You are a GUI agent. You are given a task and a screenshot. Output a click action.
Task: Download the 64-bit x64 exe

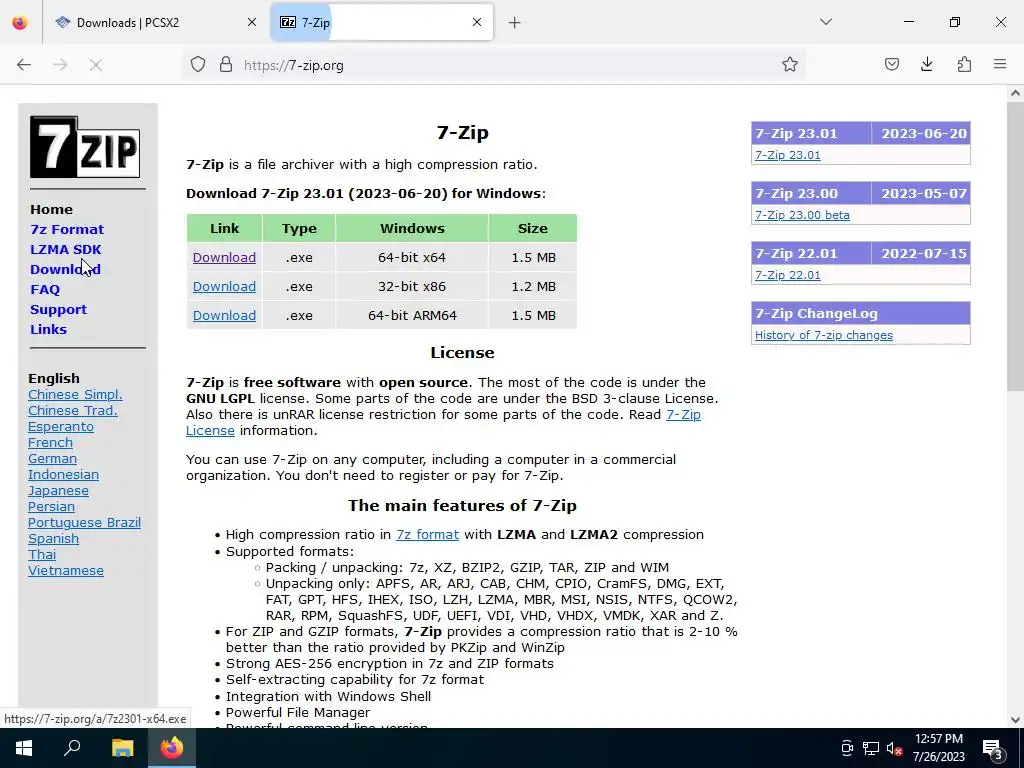224,257
